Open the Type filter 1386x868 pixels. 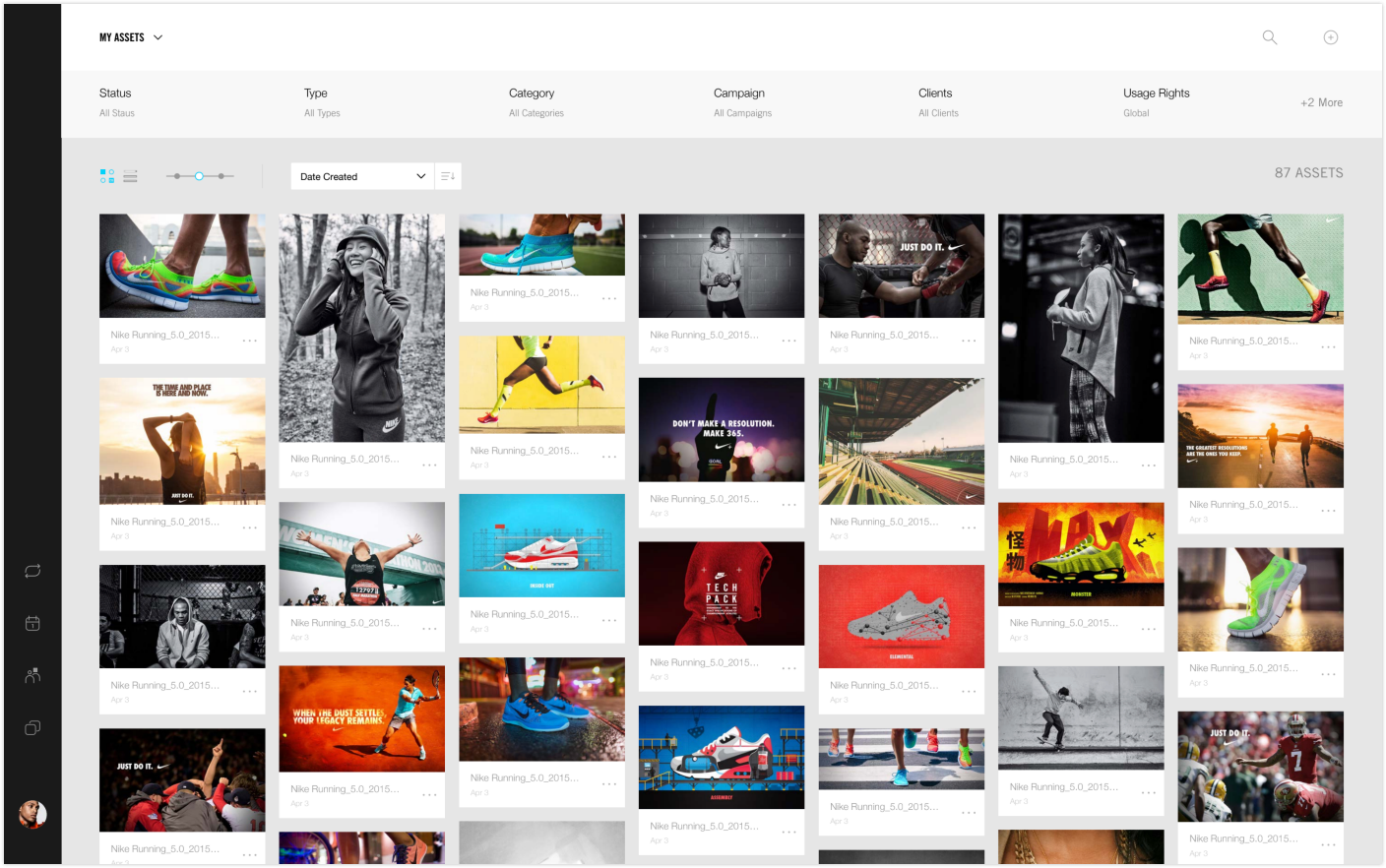point(322,102)
